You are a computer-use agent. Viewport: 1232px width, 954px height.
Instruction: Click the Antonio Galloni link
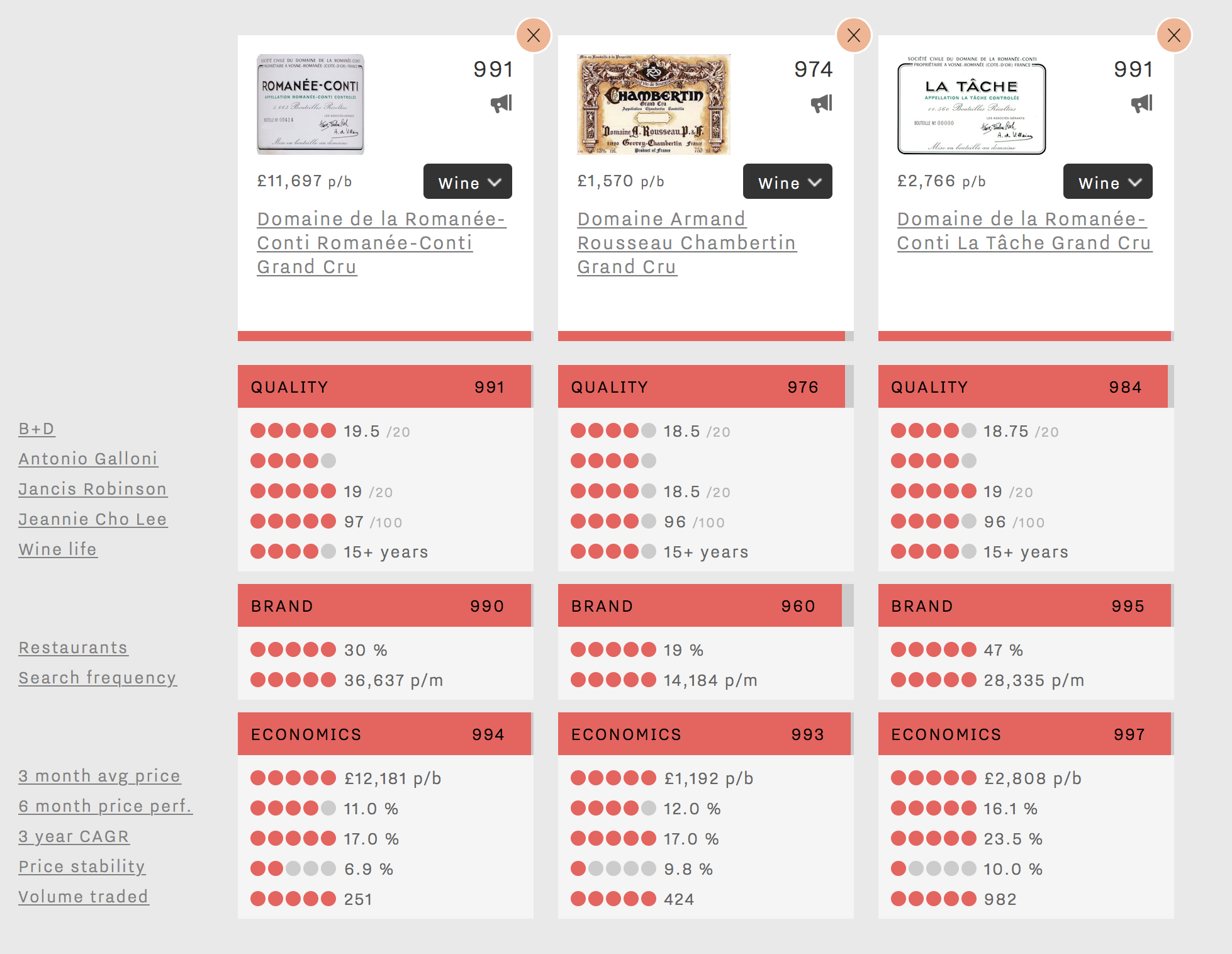88,459
